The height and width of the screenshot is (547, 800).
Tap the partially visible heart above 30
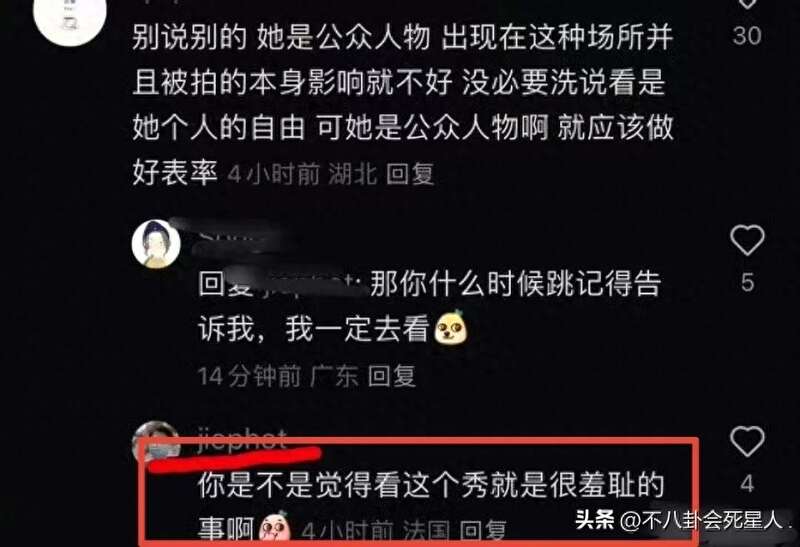(747, 4)
